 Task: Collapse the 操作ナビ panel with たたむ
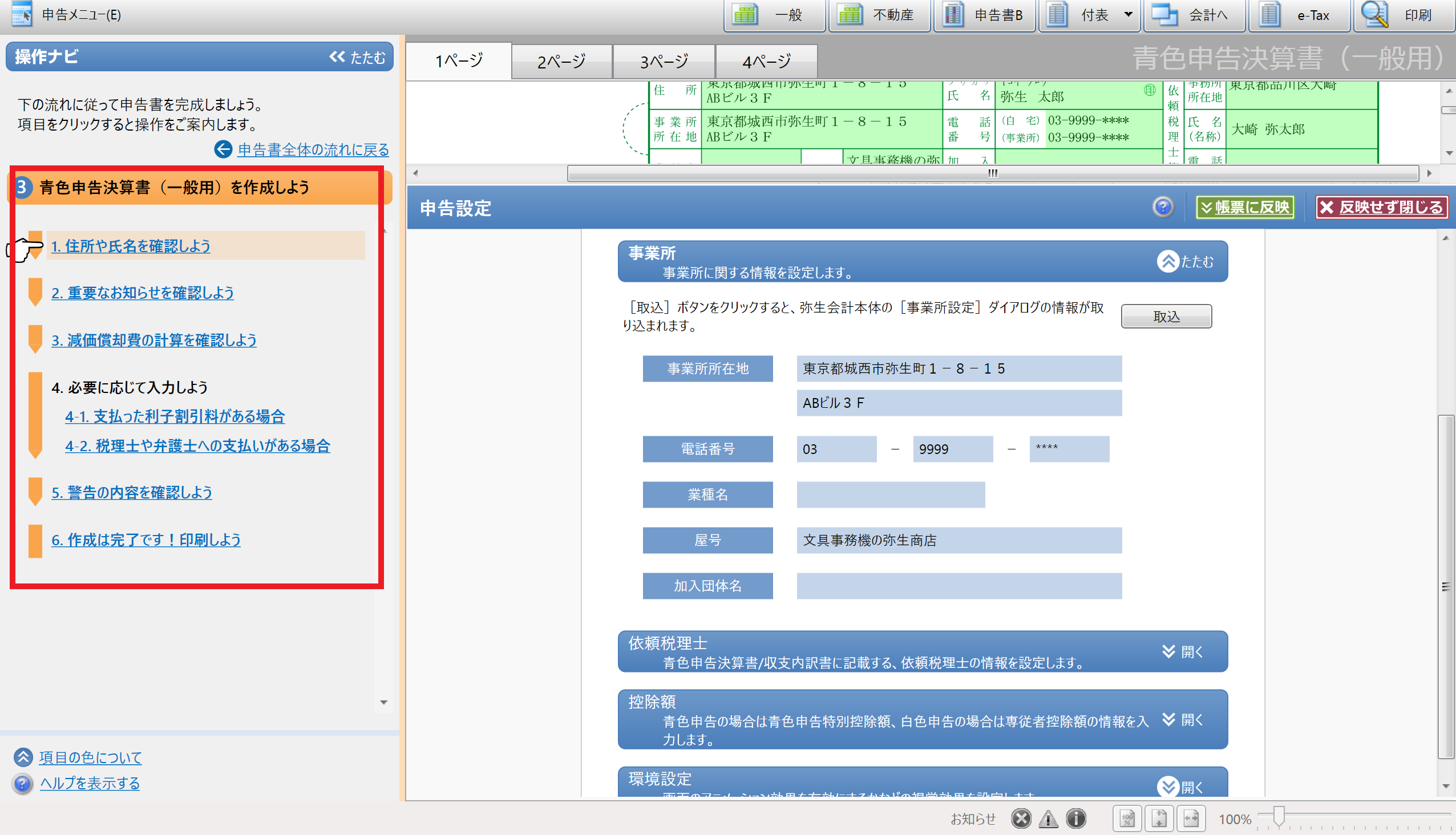pyautogui.click(x=357, y=58)
